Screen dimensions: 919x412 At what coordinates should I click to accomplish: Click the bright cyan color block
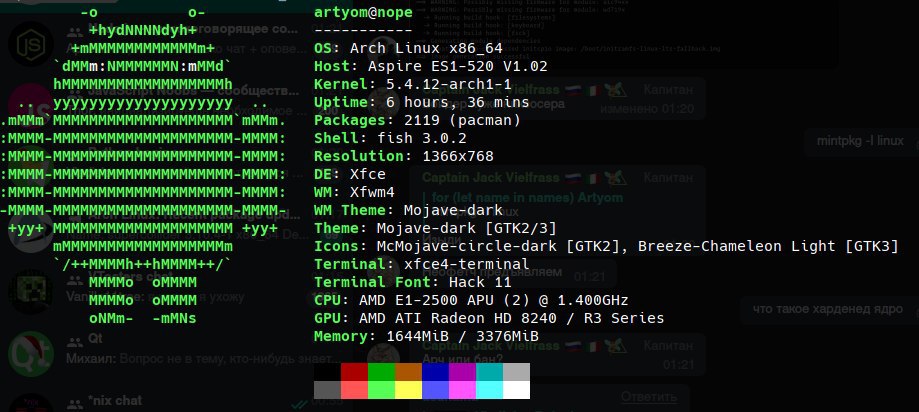coord(489,390)
